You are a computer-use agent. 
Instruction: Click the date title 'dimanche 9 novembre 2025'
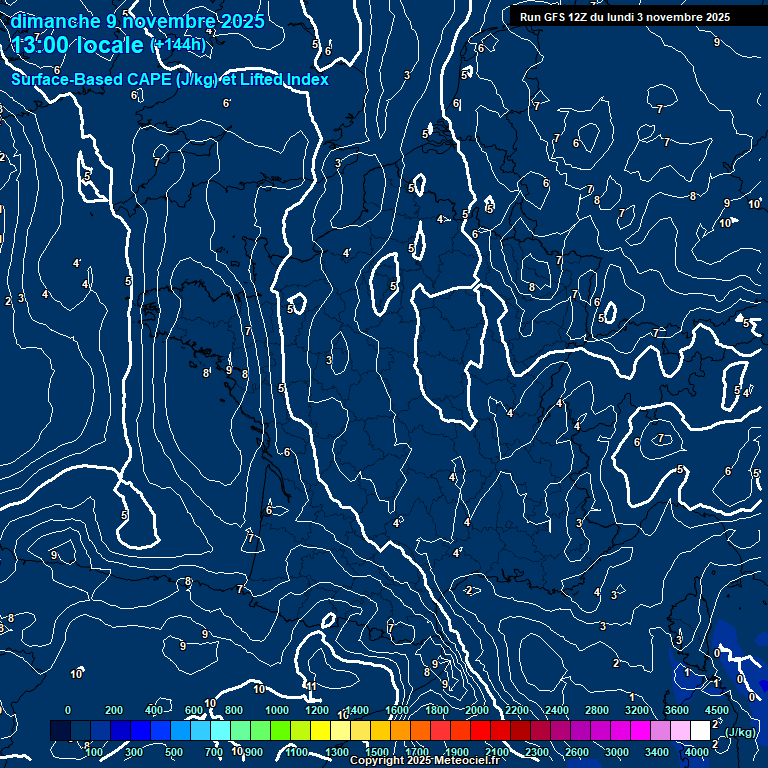pos(137,22)
